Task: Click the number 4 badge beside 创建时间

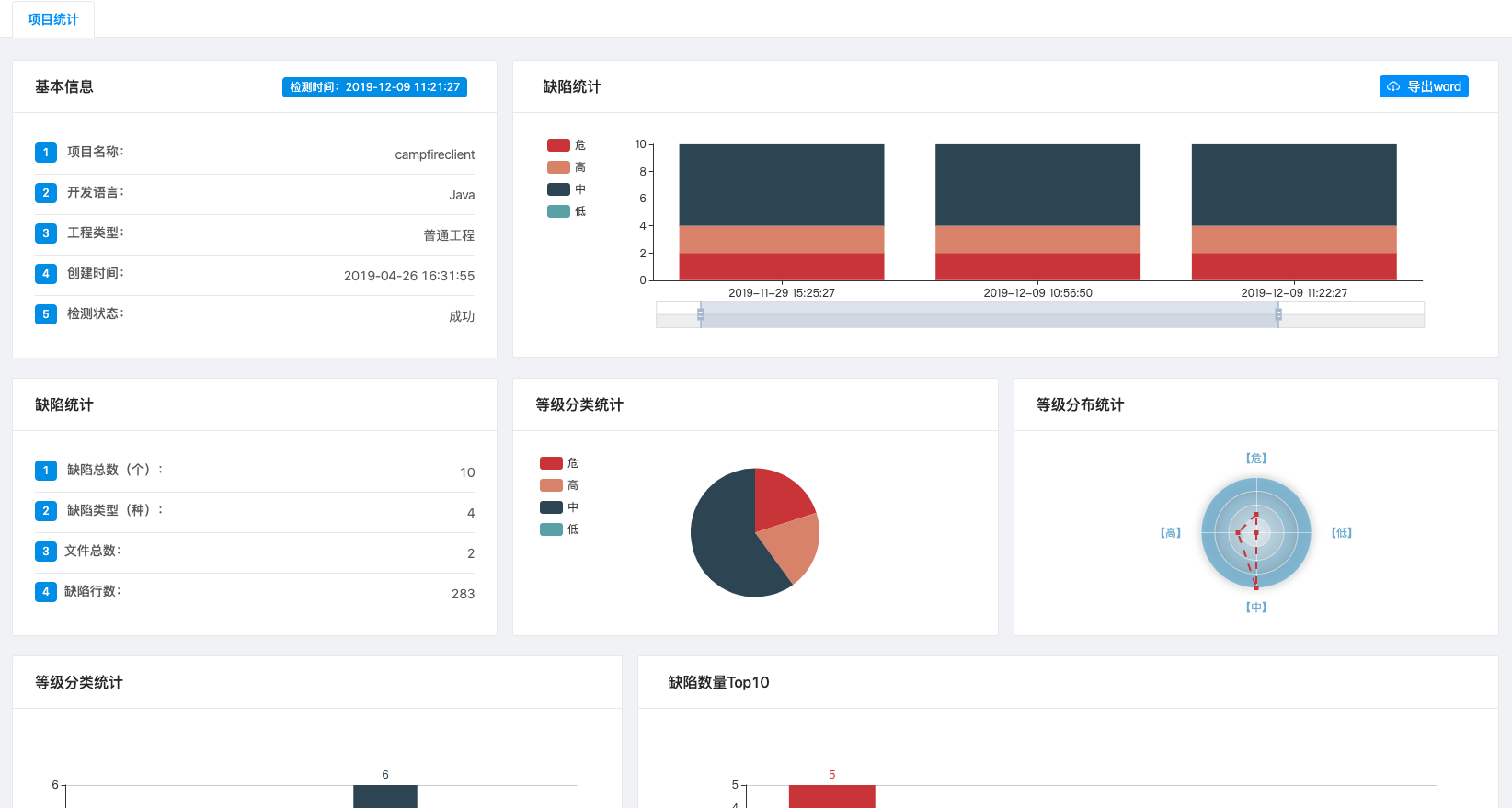Action: pyautogui.click(x=46, y=274)
